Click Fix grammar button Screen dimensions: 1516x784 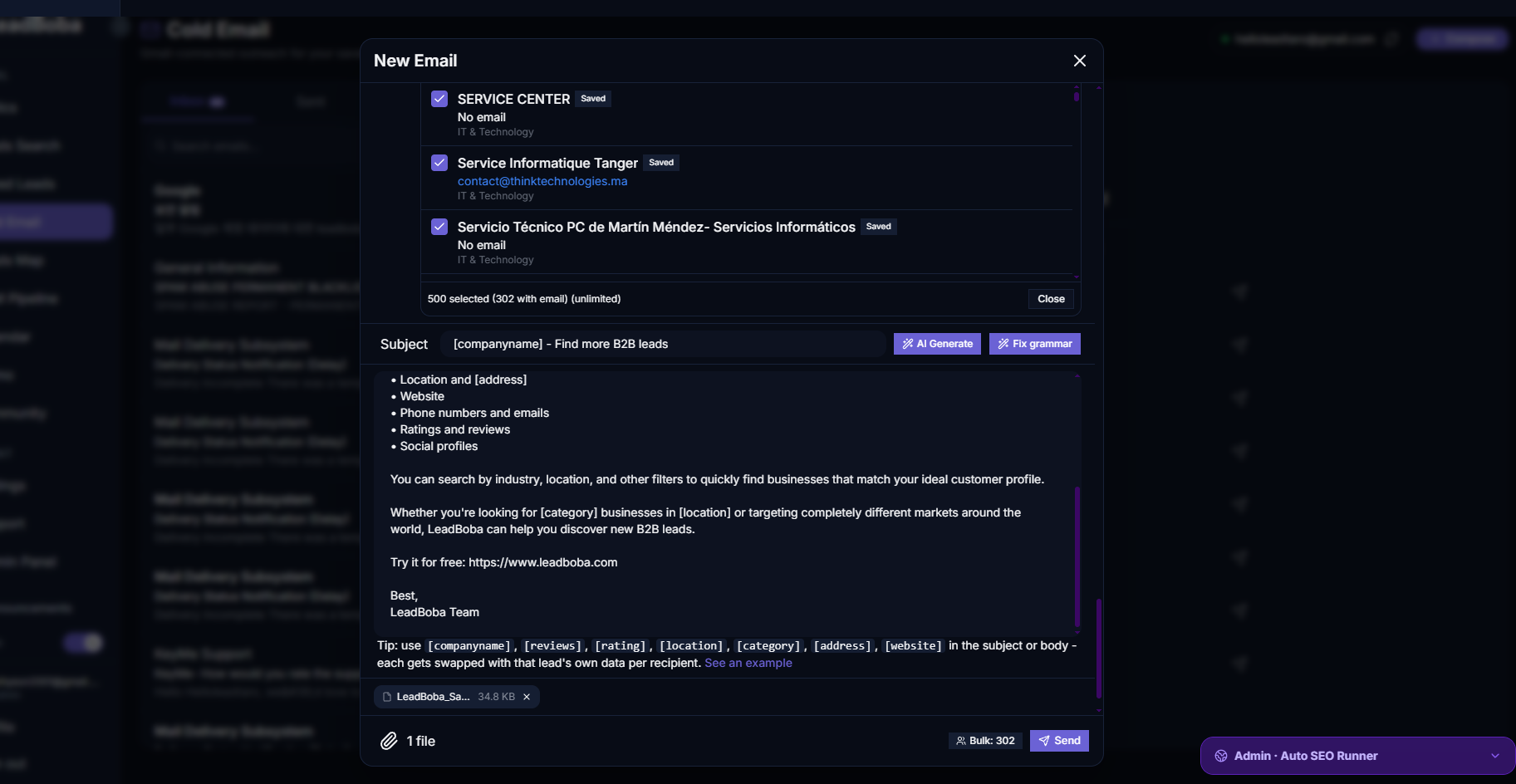point(1034,344)
